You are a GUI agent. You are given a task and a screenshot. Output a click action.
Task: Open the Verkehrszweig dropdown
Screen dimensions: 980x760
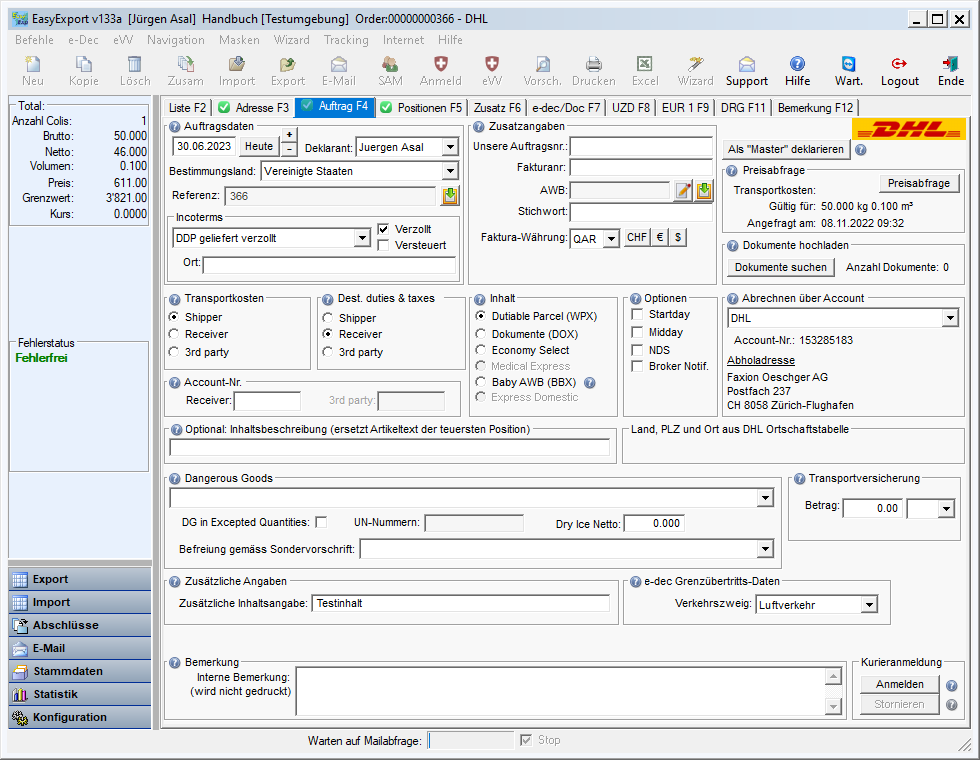869,605
